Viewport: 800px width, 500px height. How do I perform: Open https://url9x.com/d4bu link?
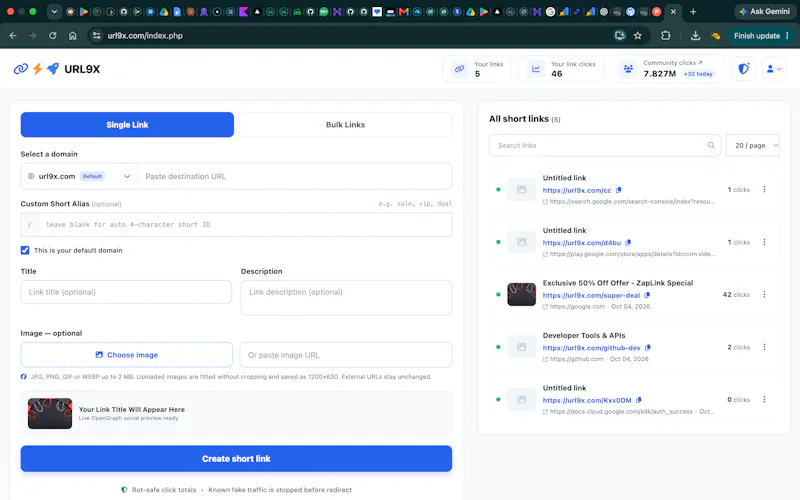coord(582,243)
